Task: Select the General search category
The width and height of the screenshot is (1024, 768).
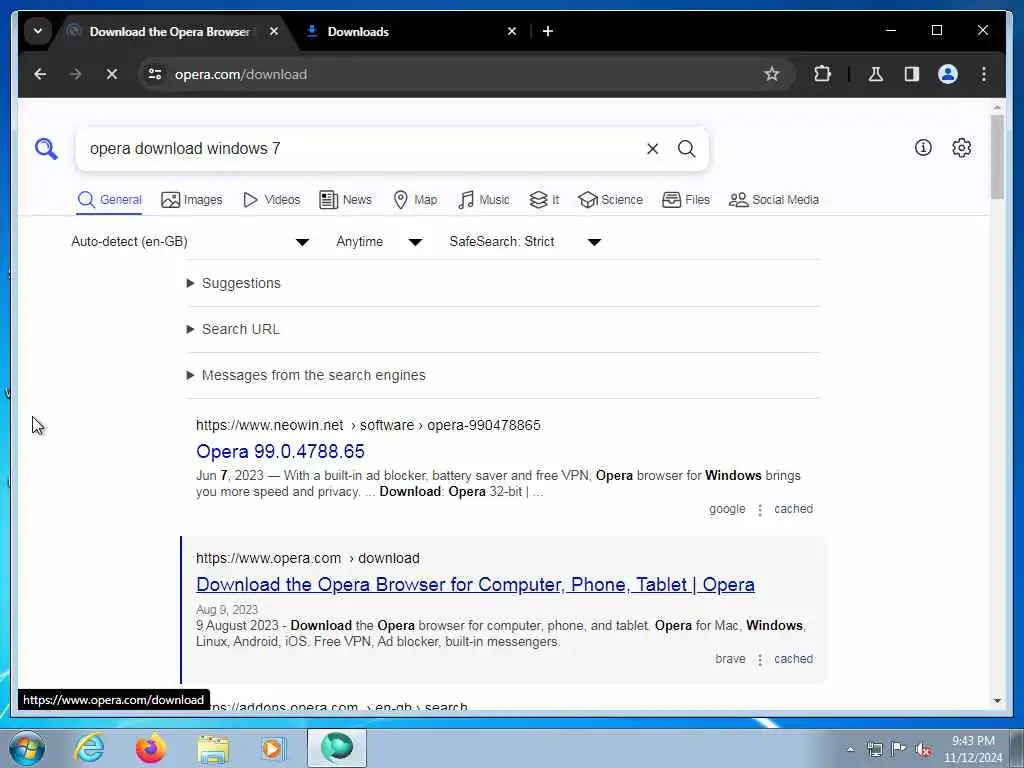Action: tap(109, 200)
